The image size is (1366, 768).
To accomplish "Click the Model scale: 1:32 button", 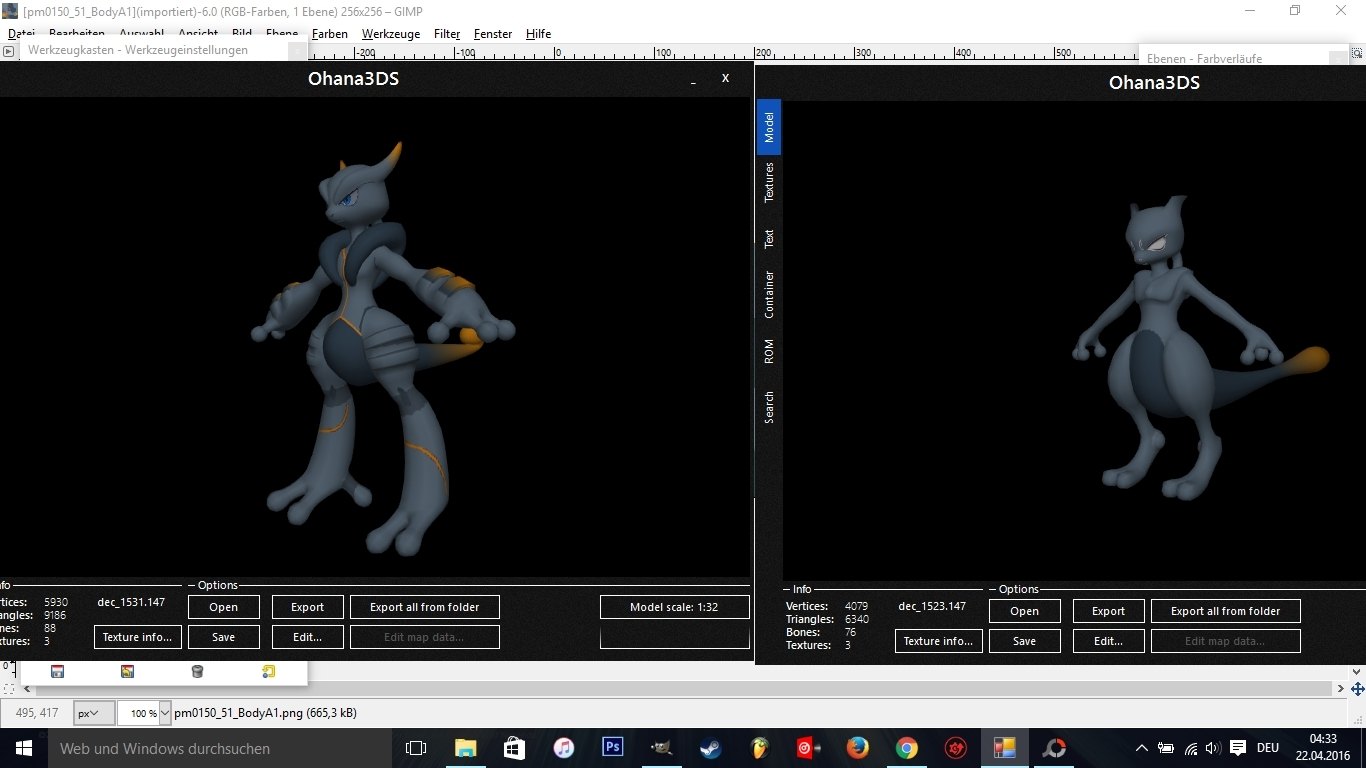I will click(675, 607).
